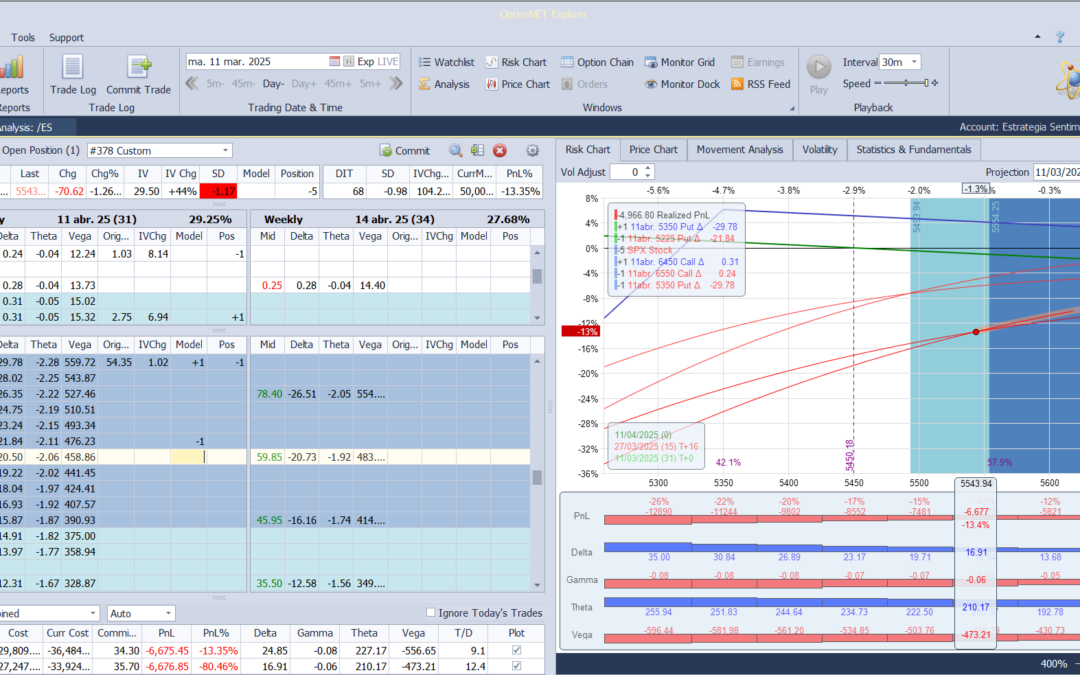1080x675 pixels.
Task: Decrease playback speed with minus icon
Action: click(878, 83)
